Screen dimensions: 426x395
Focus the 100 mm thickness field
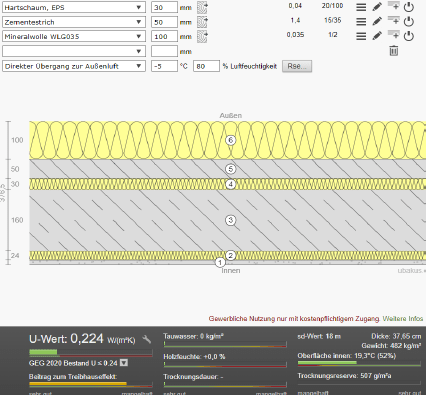164,37
